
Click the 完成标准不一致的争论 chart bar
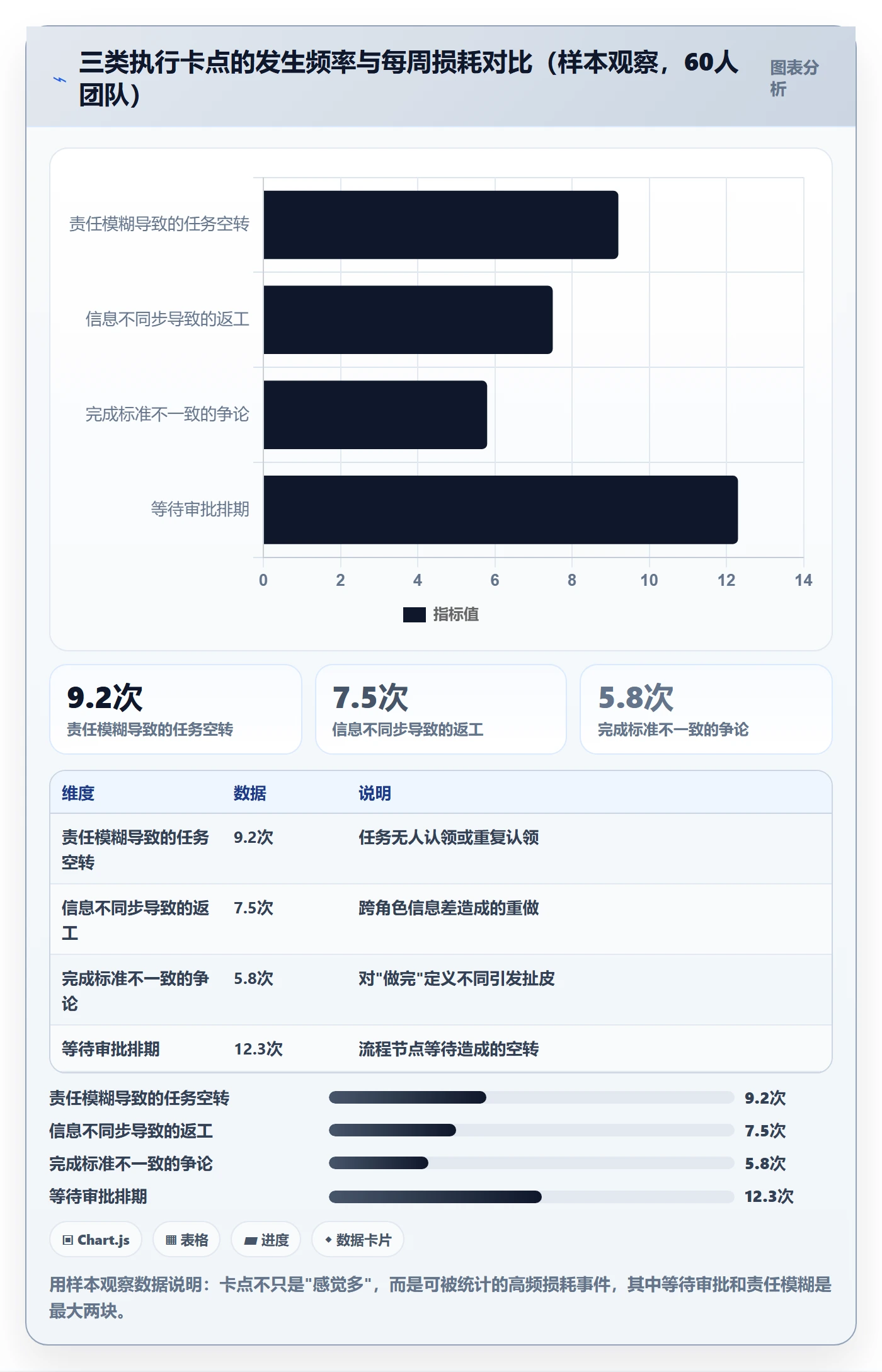pyautogui.click(x=375, y=414)
